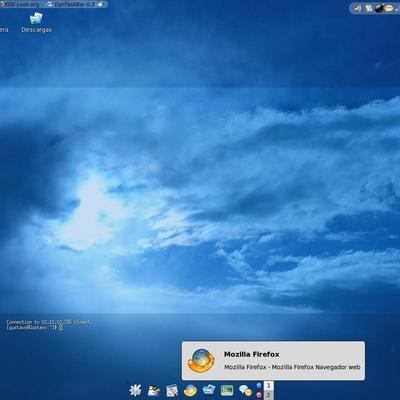Click the black bomb tray icon
Screen dimensions: 400x400
pos(379,9)
